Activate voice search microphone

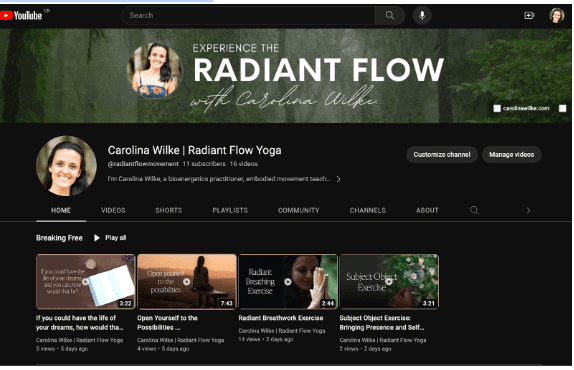coord(422,15)
